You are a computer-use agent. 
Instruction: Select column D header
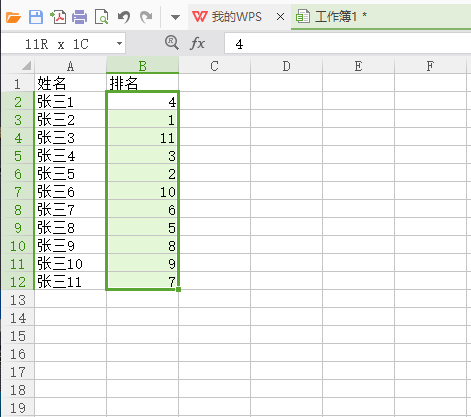(x=287, y=66)
